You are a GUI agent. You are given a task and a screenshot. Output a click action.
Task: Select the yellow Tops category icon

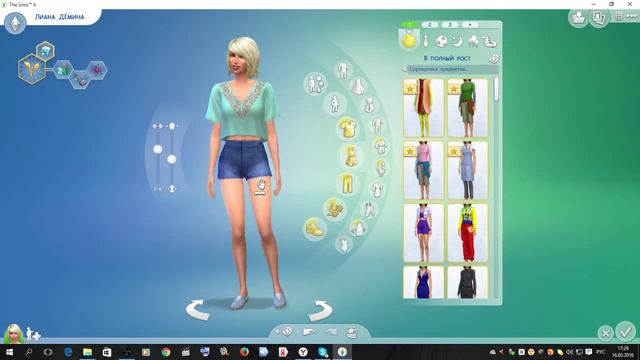(x=348, y=128)
